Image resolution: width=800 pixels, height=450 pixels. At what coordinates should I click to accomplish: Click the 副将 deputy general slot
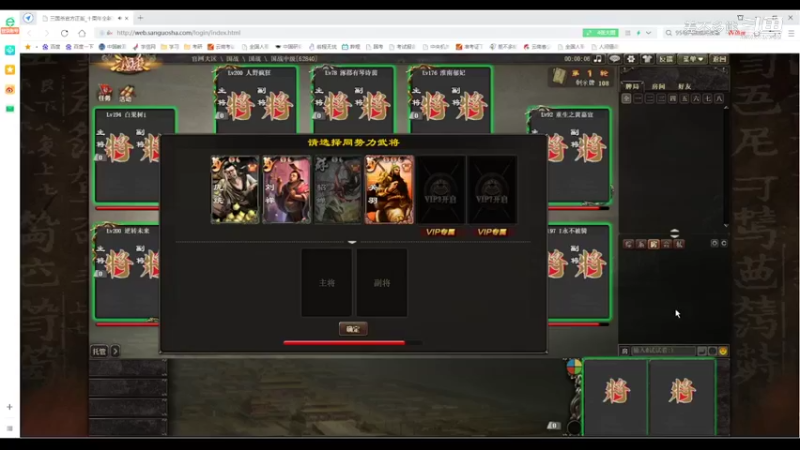point(382,283)
